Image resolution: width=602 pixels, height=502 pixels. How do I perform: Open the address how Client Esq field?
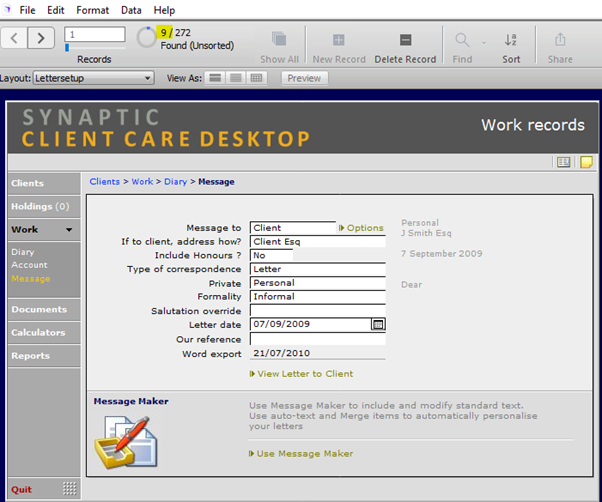tap(318, 241)
